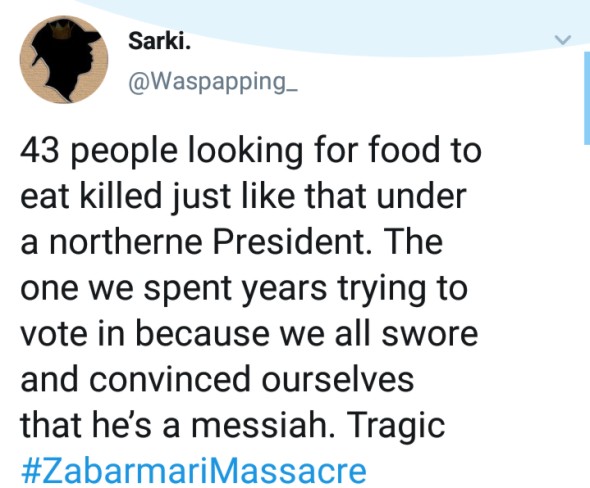The width and height of the screenshot is (590, 488).
Task: Click the blue scrollbar at right edge
Action: [x=587, y=98]
